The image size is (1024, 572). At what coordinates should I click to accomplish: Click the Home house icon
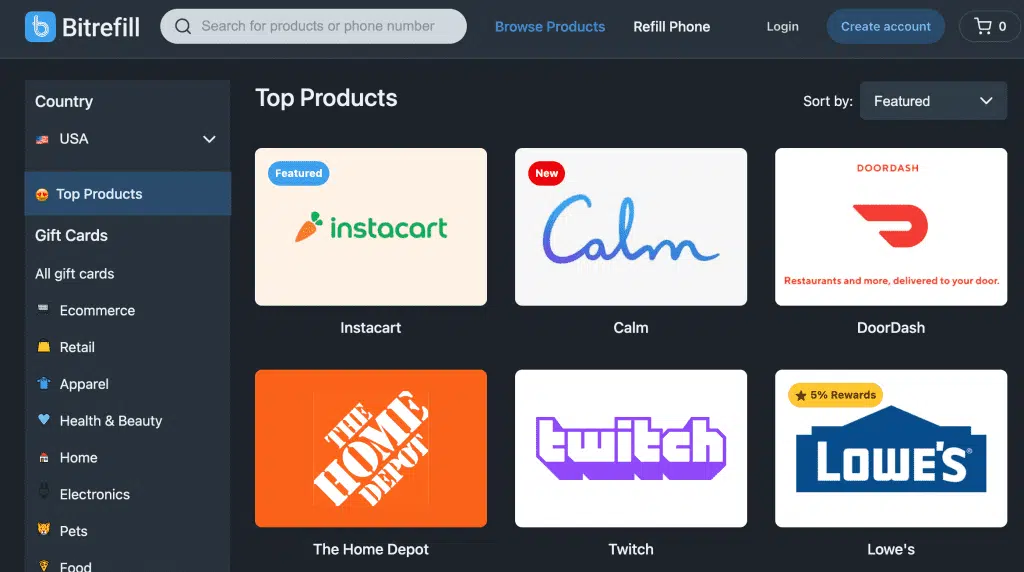point(43,458)
